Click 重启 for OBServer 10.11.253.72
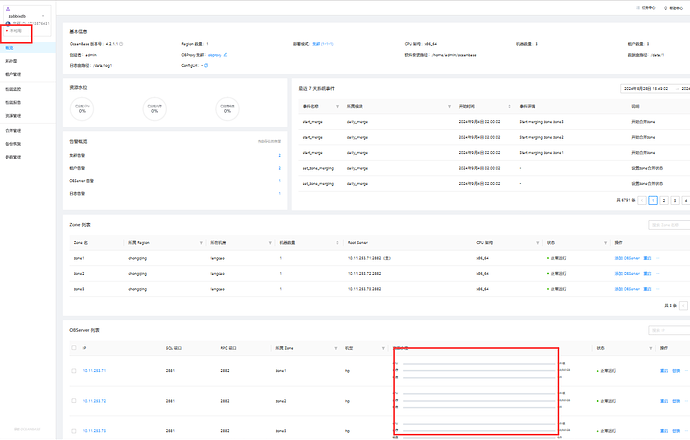The height and width of the screenshot is (440, 690). point(664,401)
